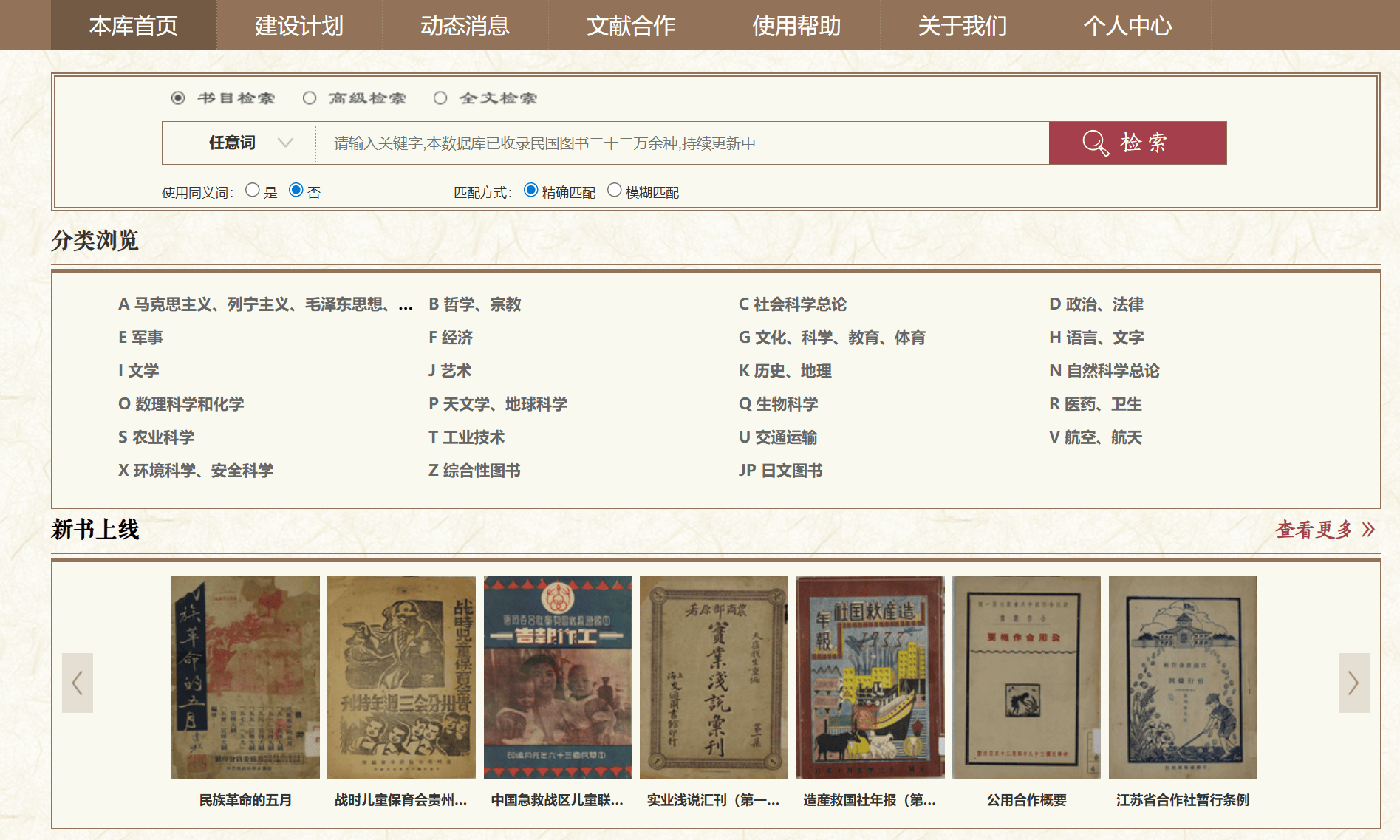Advance the carousel with right arrow
1400x840 pixels.
point(1353,683)
